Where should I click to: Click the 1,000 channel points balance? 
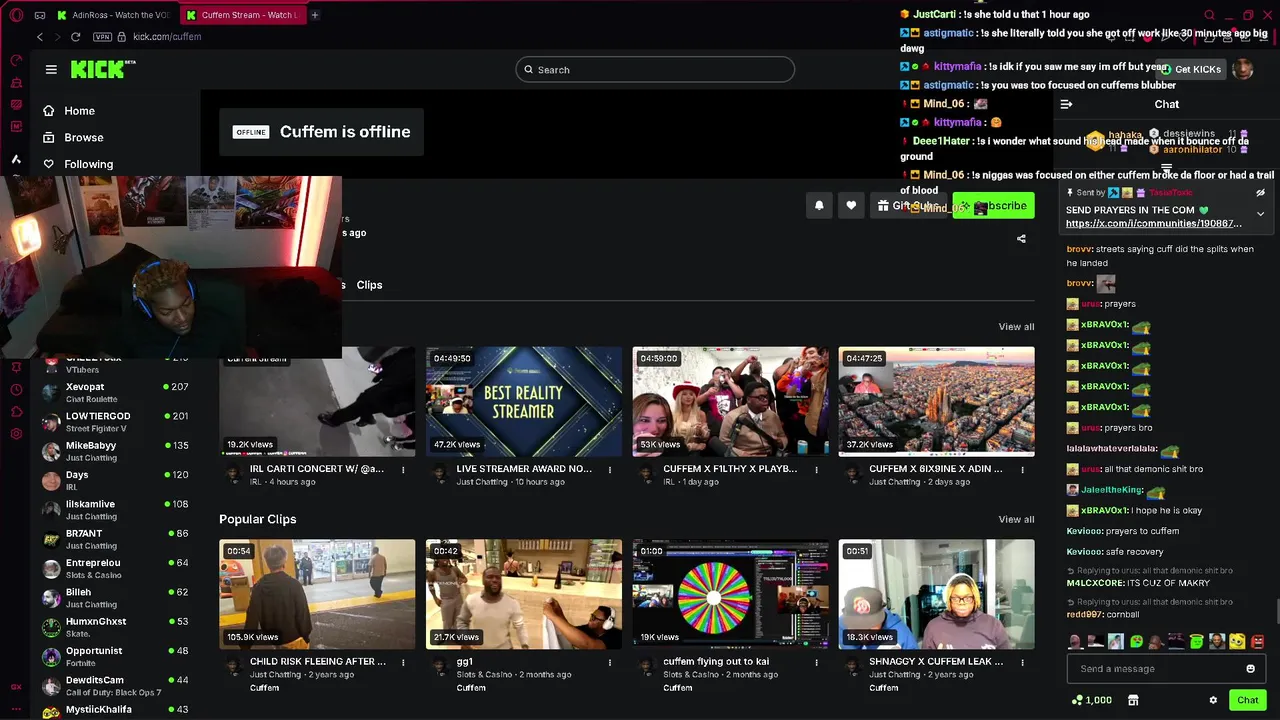(x=1091, y=700)
